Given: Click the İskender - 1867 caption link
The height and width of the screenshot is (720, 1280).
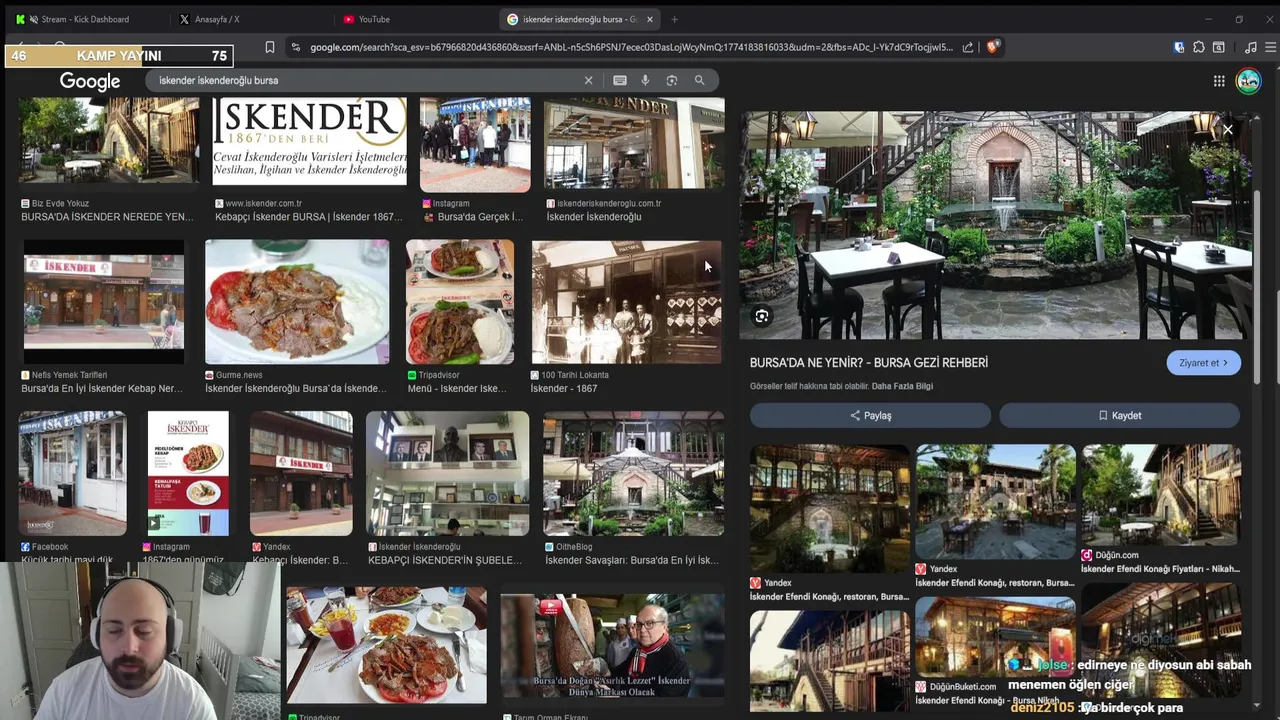Looking at the screenshot, I should click(x=564, y=389).
